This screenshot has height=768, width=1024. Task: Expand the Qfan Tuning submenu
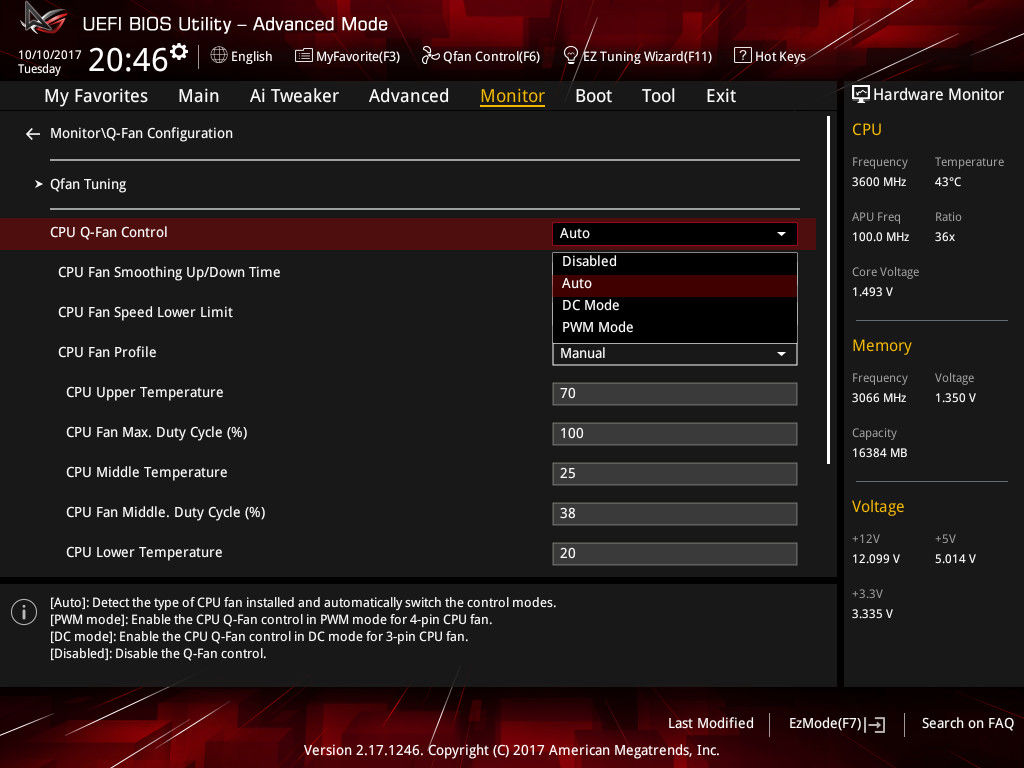click(x=88, y=184)
